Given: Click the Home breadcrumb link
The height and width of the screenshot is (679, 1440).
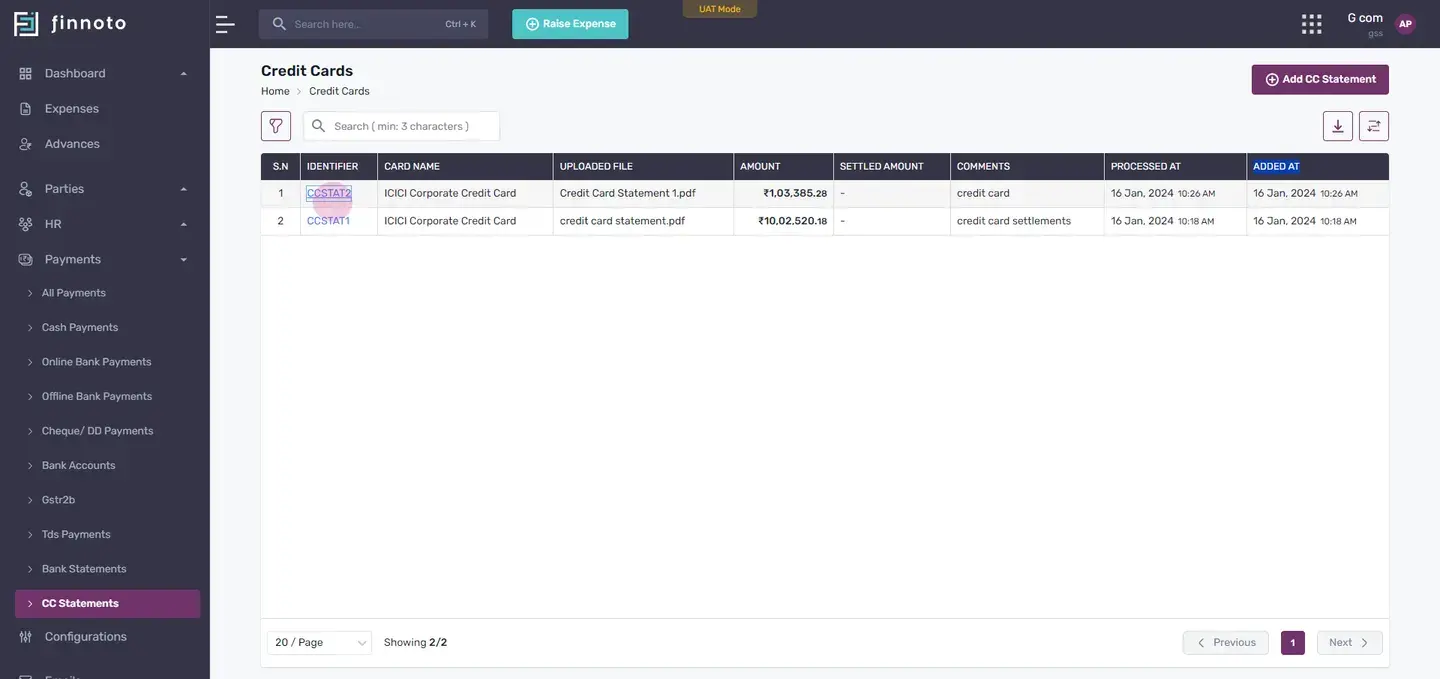Looking at the screenshot, I should 275,91.
